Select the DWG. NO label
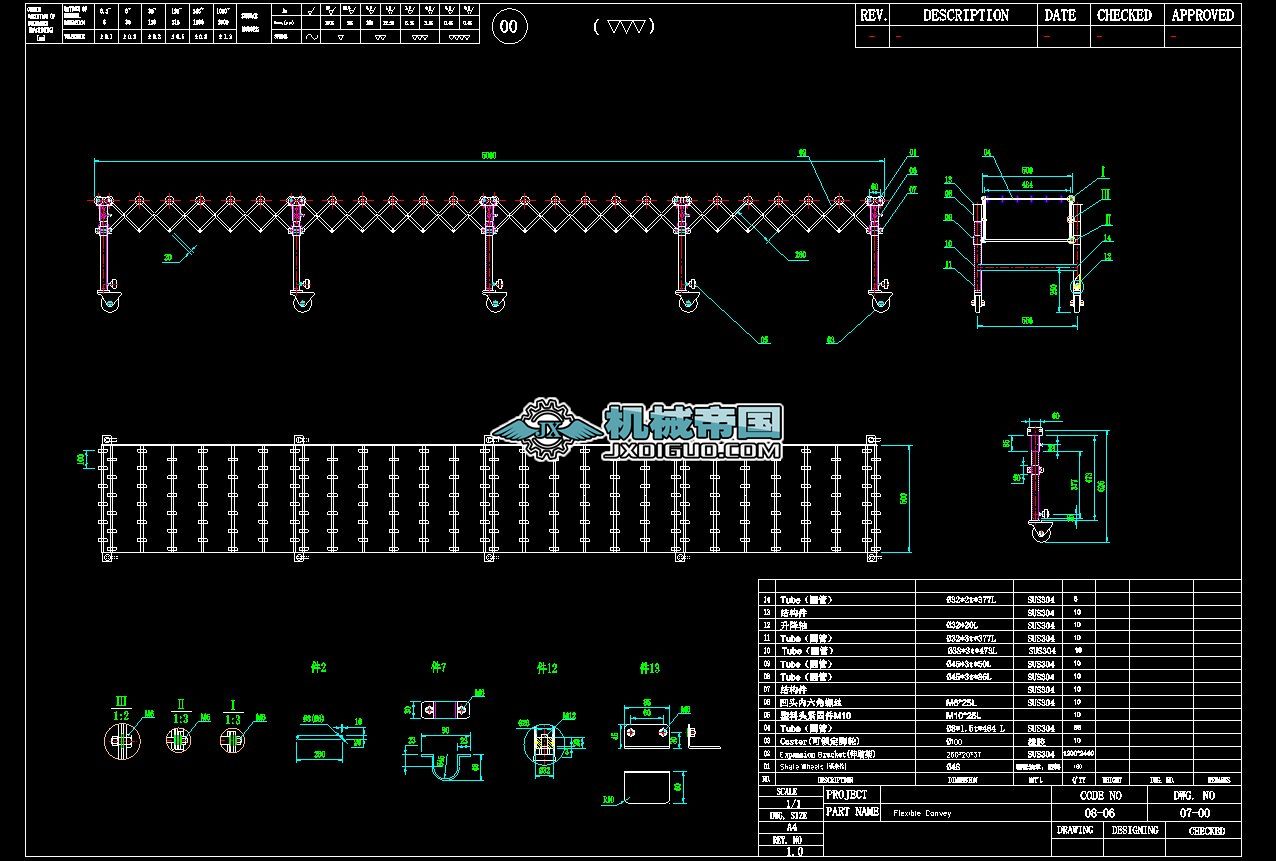The width and height of the screenshot is (1276, 861). point(1195,795)
